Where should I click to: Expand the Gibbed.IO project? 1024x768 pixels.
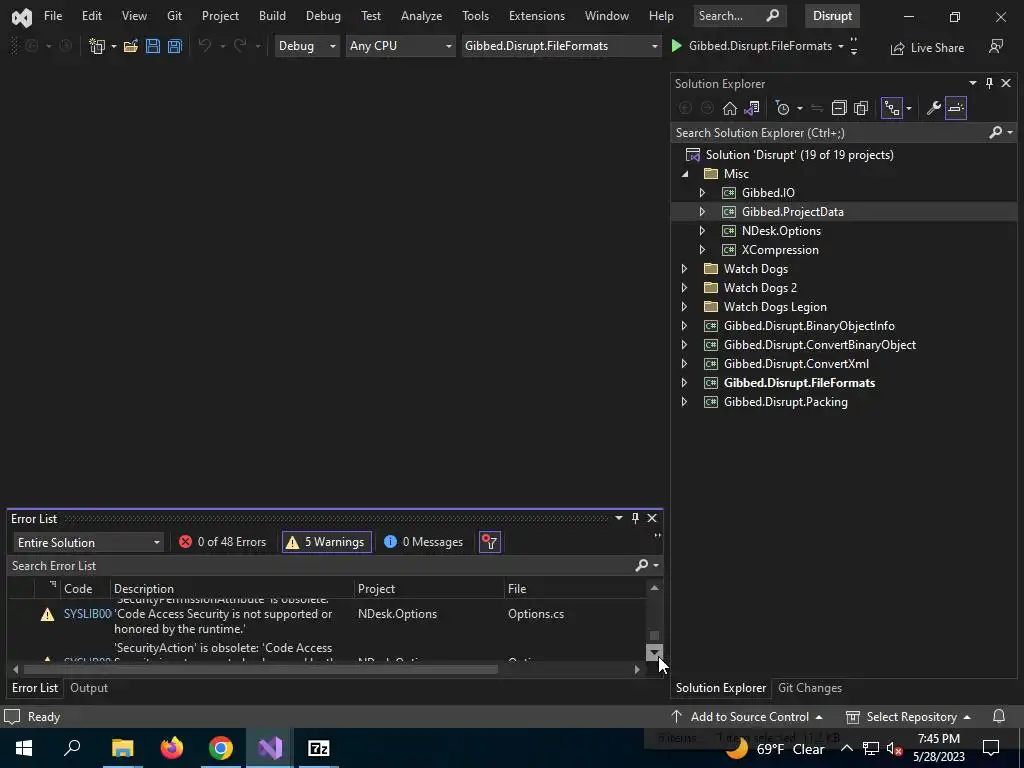(702, 193)
